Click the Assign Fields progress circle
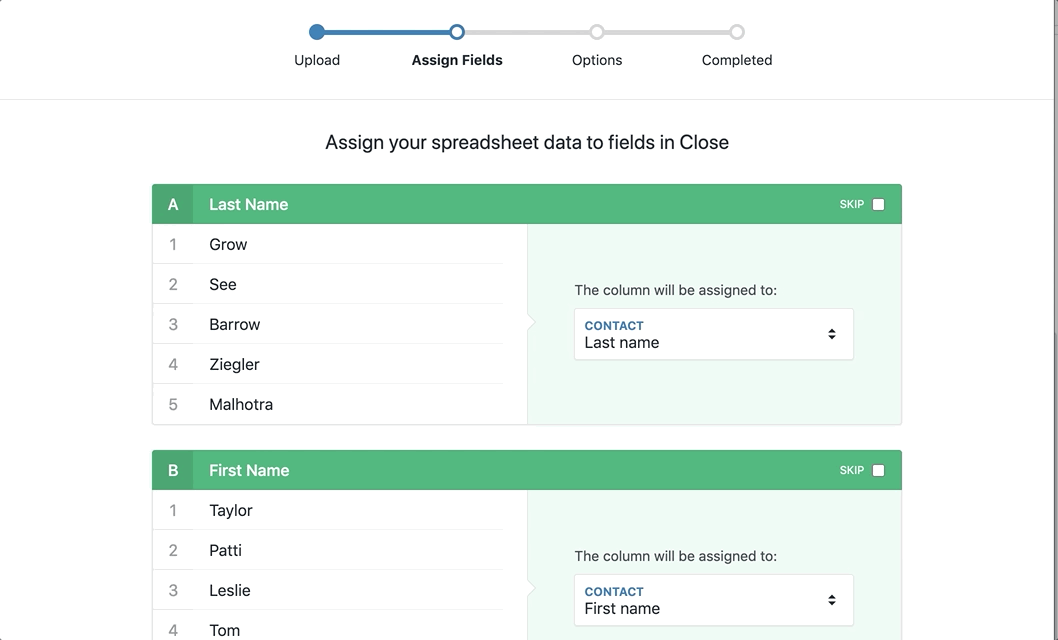 coord(457,32)
